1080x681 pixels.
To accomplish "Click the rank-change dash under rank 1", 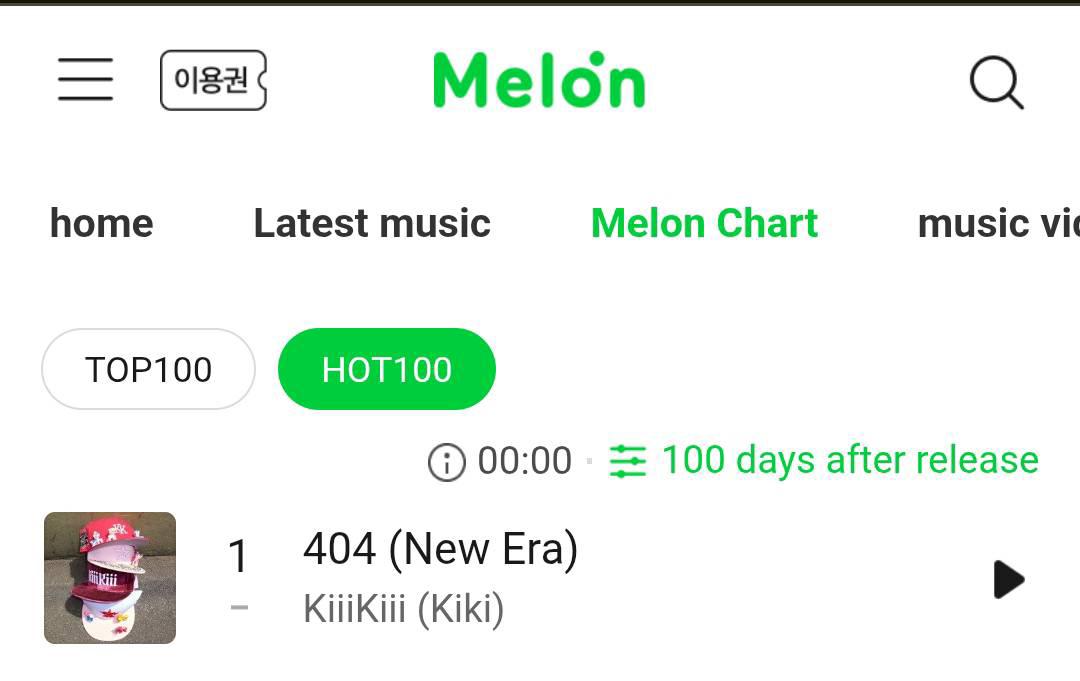I will click(239, 605).
